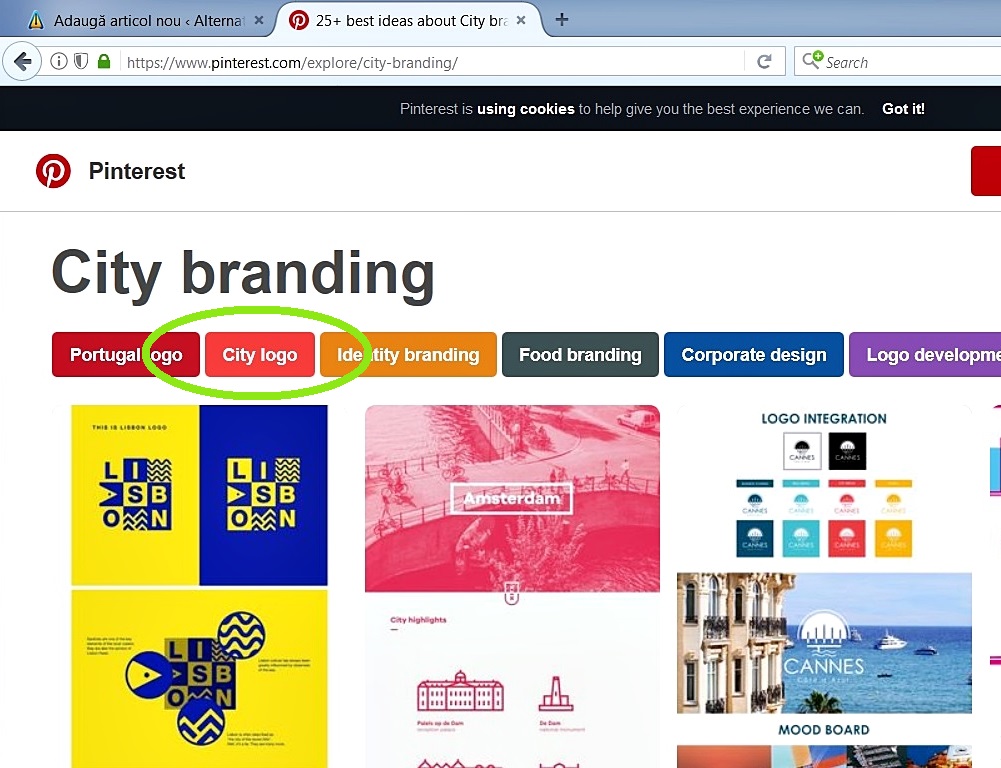Image resolution: width=1001 pixels, height=768 pixels.
Task: Open the Amsterdam pin image
Action: click(512, 499)
